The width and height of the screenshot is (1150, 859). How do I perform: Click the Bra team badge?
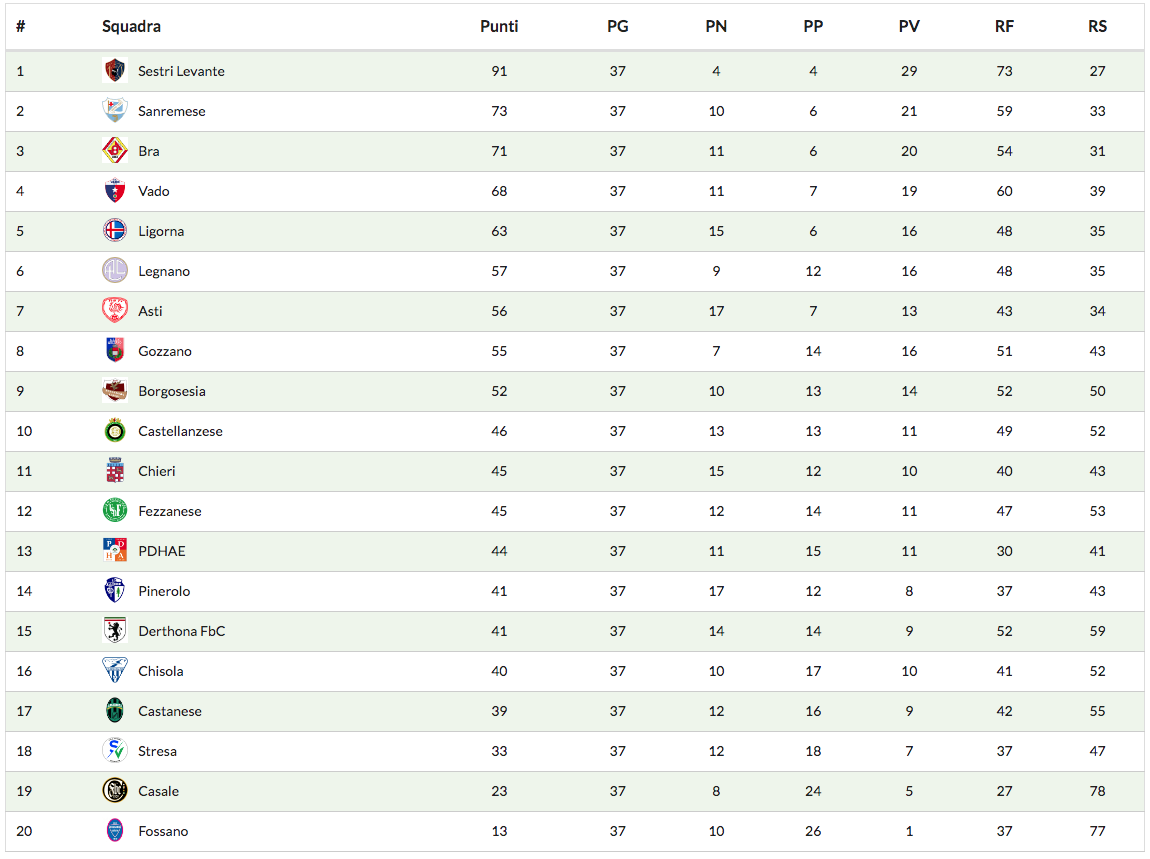(x=115, y=151)
